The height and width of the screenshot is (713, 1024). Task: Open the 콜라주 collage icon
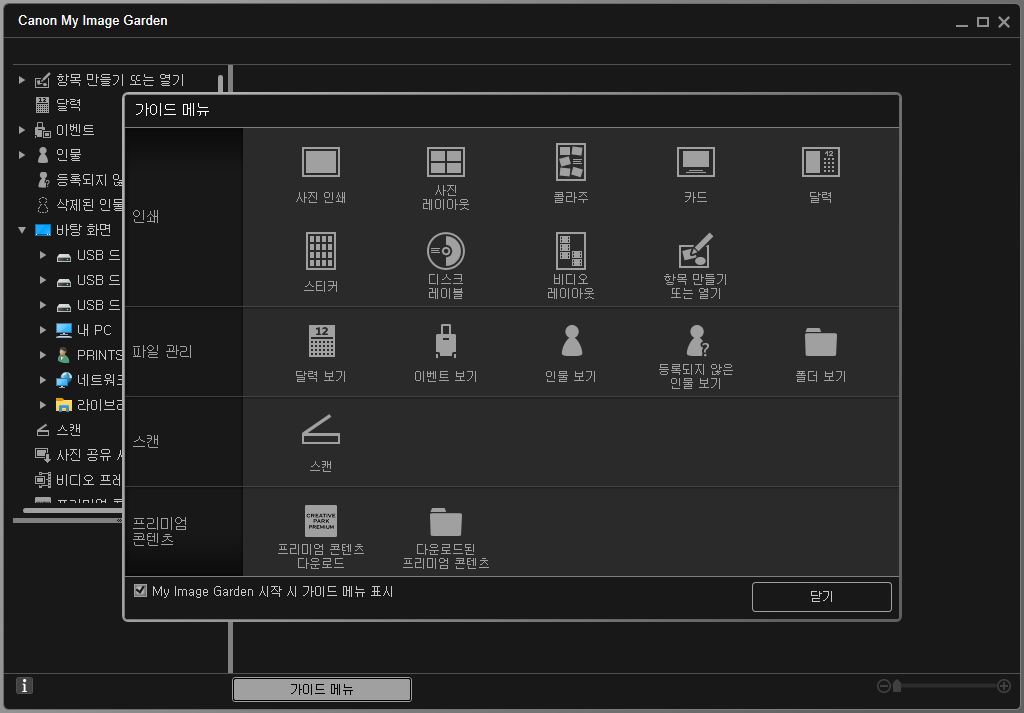point(571,162)
